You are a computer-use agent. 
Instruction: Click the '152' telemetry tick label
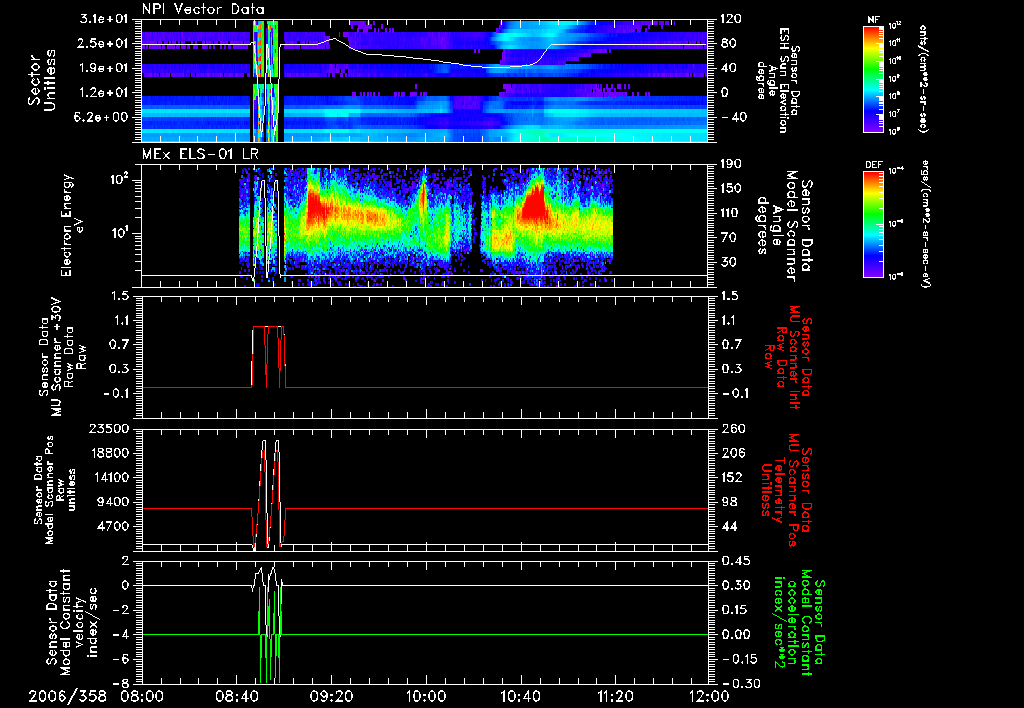(x=733, y=477)
